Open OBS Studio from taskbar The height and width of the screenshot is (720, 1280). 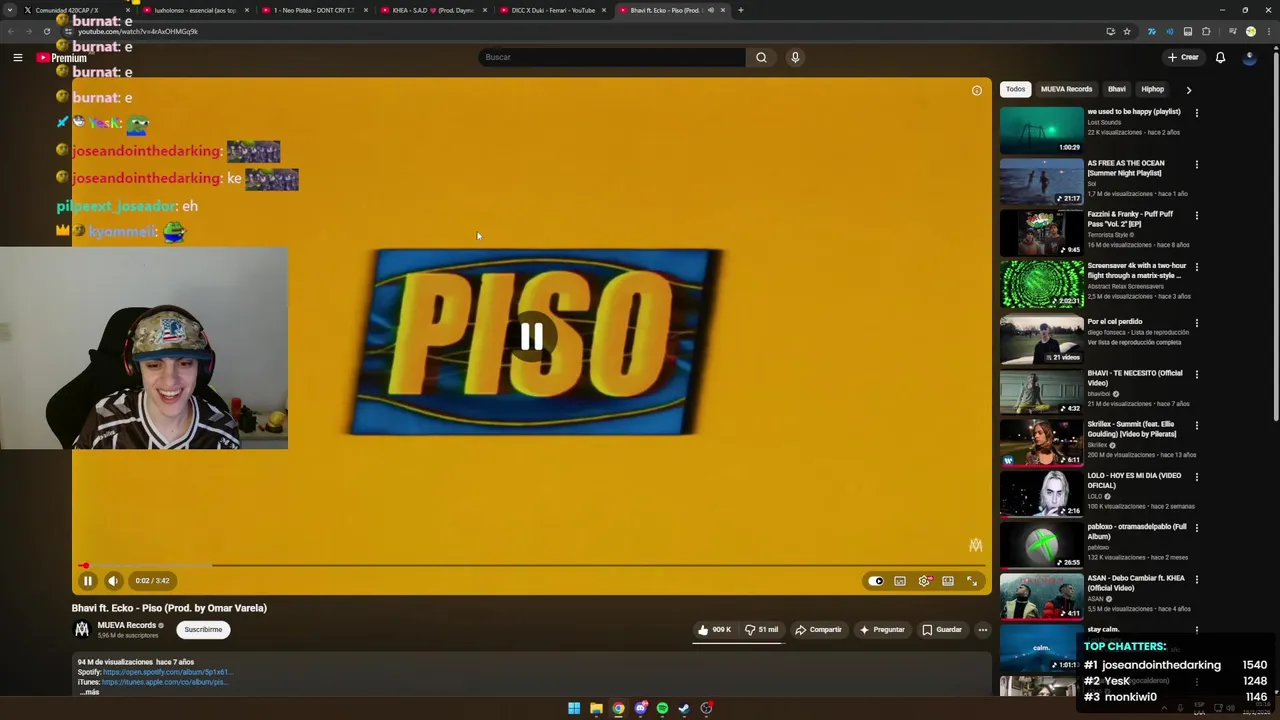point(706,709)
